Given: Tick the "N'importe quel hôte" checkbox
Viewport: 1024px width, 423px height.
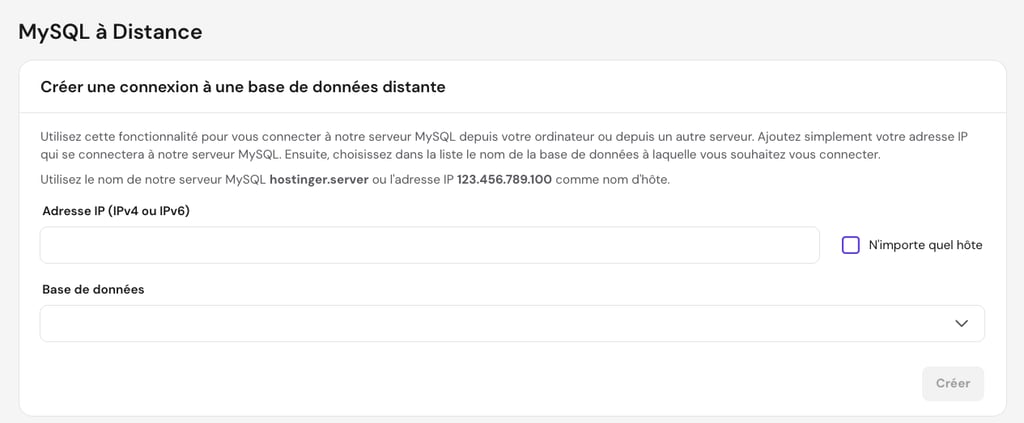Looking at the screenshot, I should 850,245.
